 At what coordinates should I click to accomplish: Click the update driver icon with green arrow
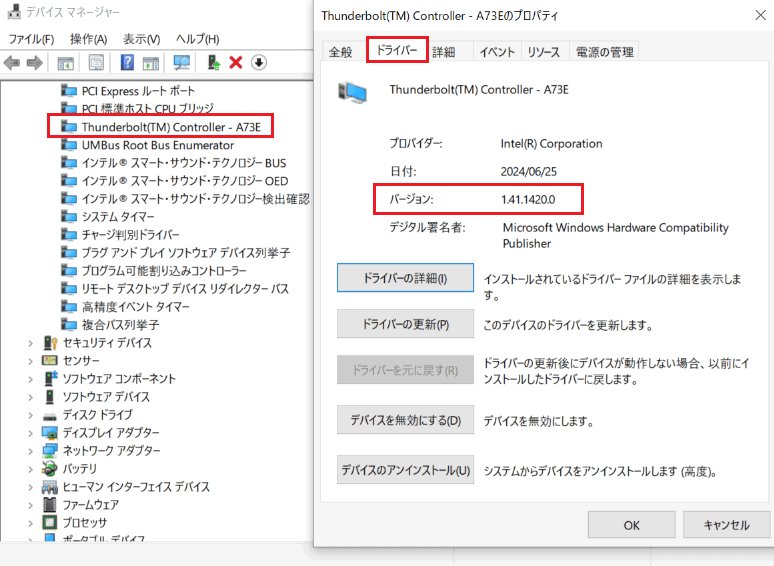coord(213,63)
